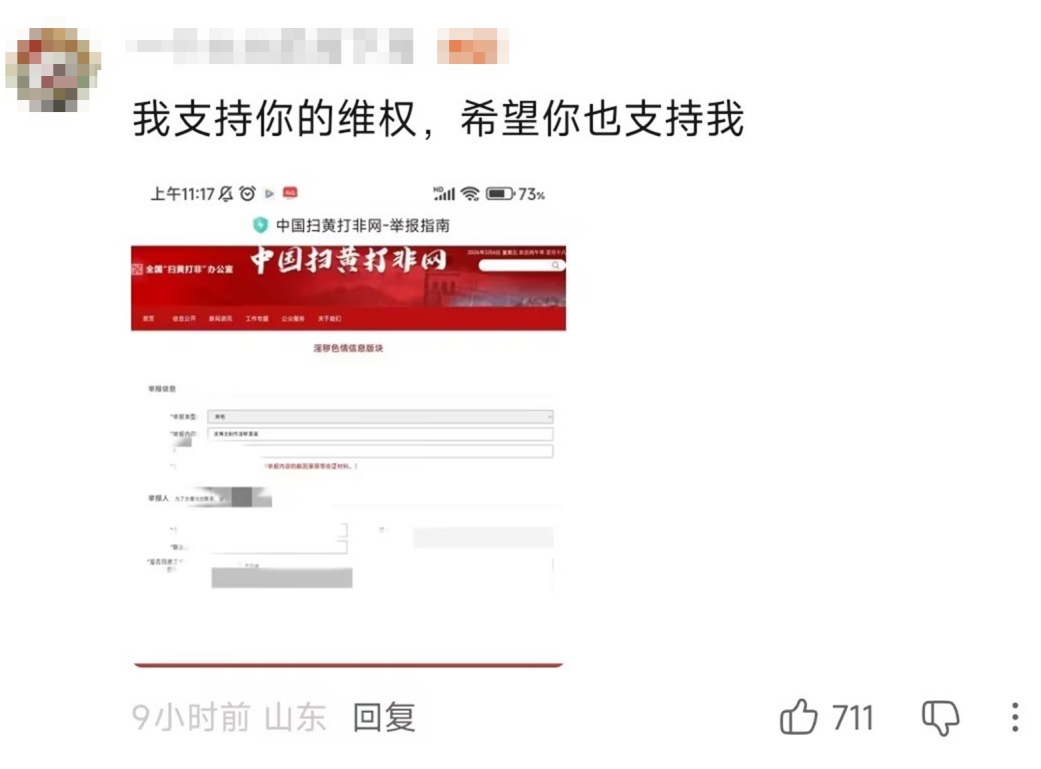Select the 关于我们 nav item
Image resolution: width=1041 pixels, height=769 pixels.
pos(329,319)
